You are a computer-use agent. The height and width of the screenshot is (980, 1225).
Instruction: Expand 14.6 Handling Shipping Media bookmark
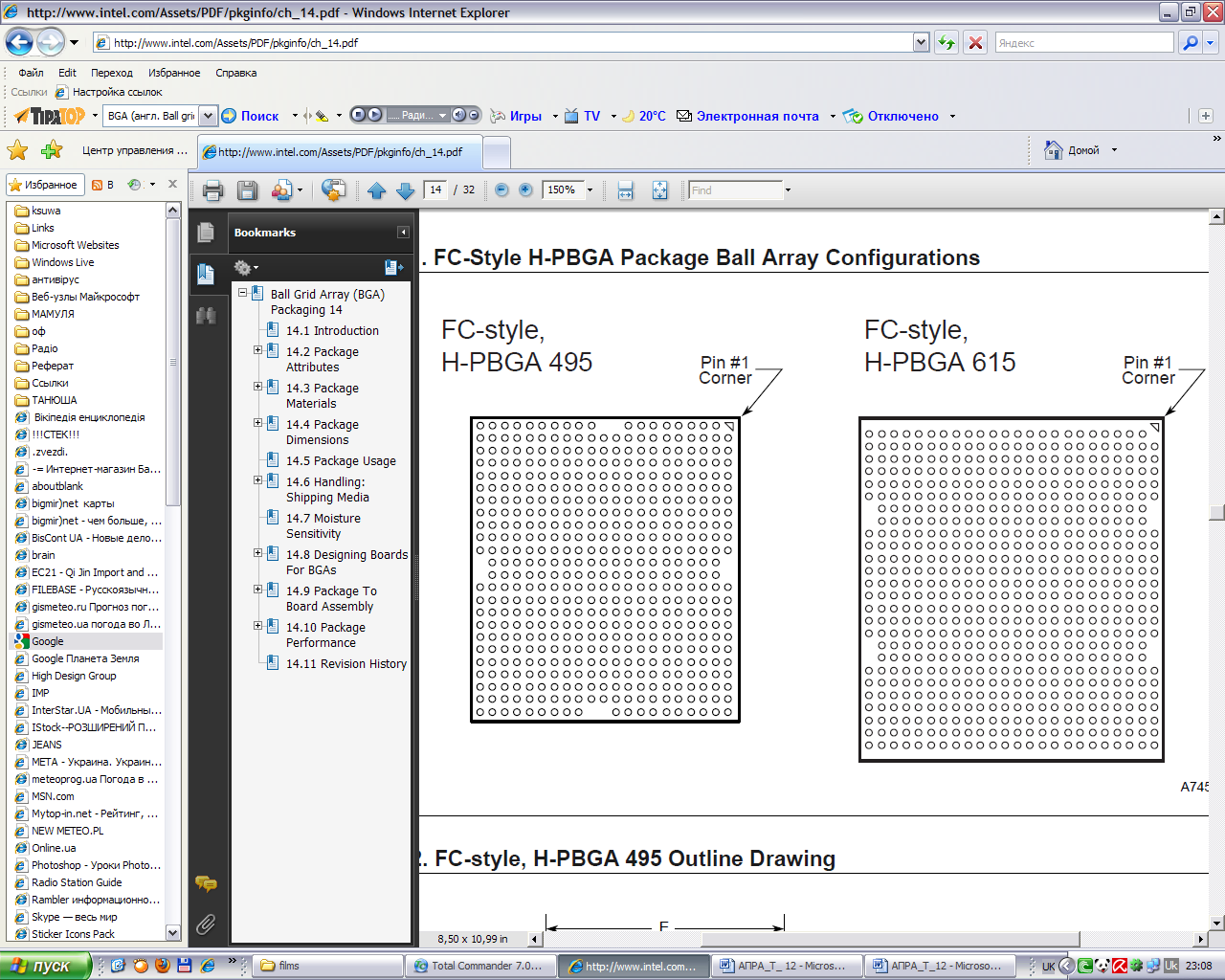pyautogui.click(x=257, y=481)
